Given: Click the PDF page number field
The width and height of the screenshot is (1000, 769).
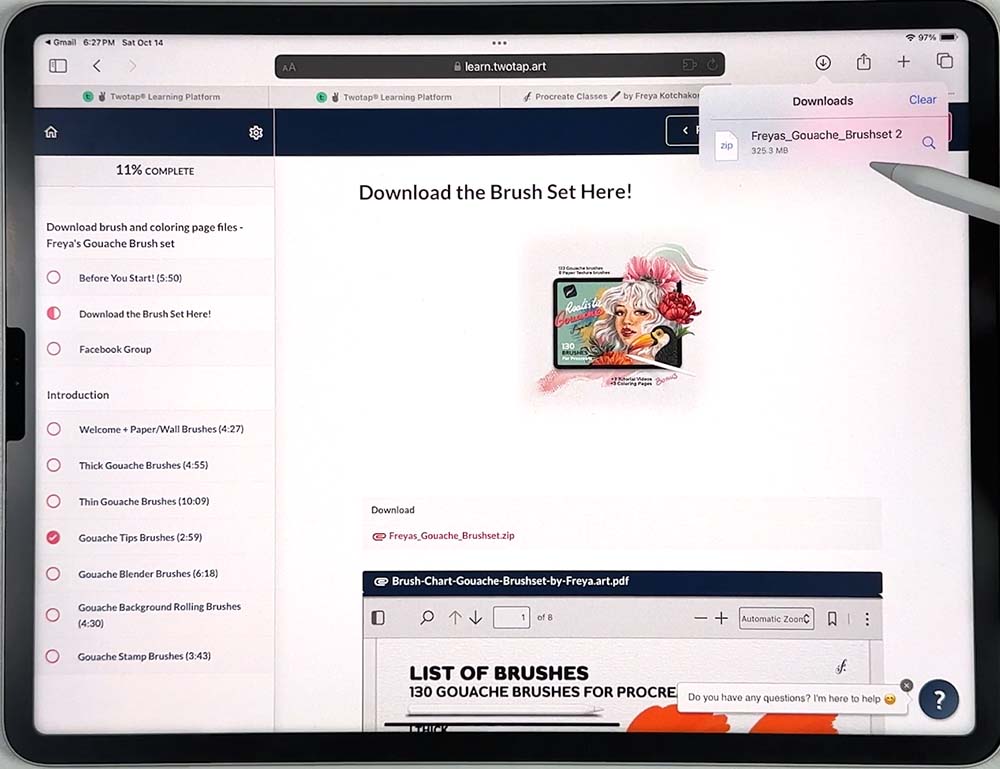Looking at the screenshot, I should [x=511, y=618].
